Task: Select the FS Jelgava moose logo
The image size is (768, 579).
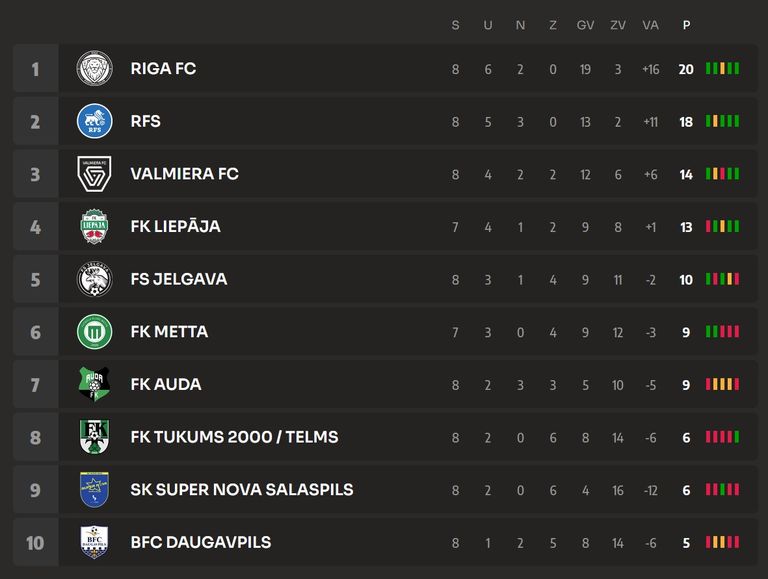Action: point(95,279)
